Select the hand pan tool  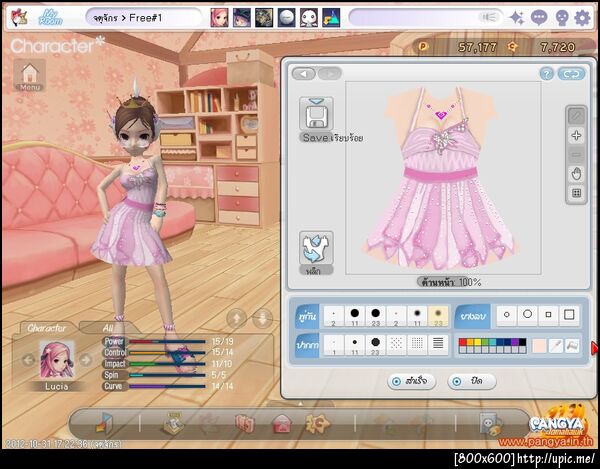pos(576,174)
